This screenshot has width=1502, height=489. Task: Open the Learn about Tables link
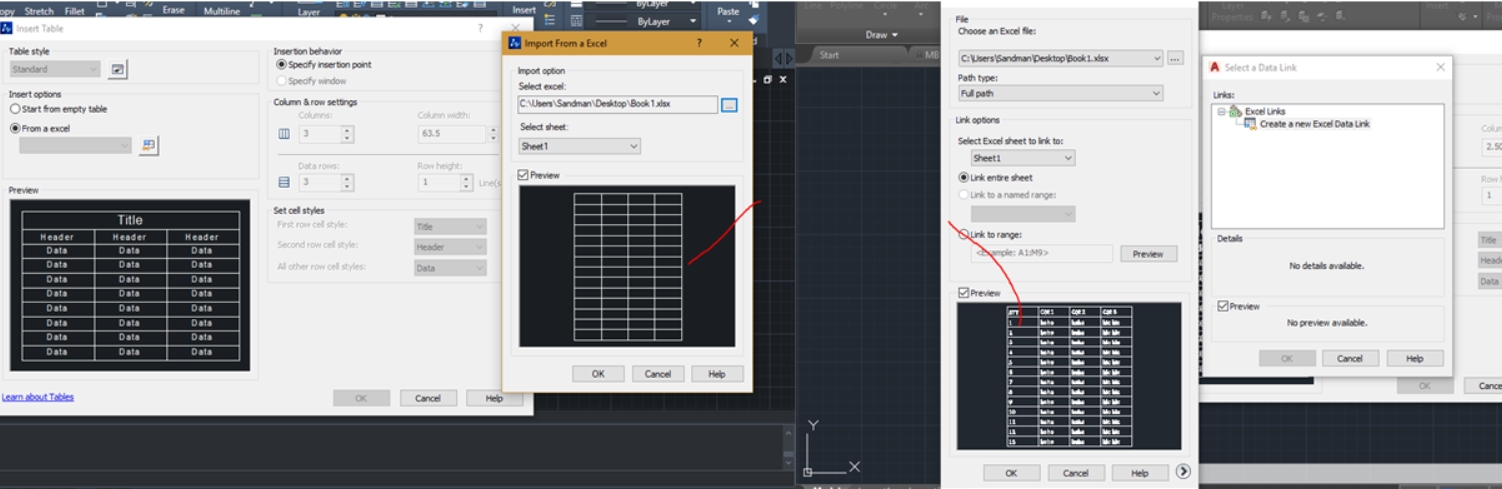[38, 397]
